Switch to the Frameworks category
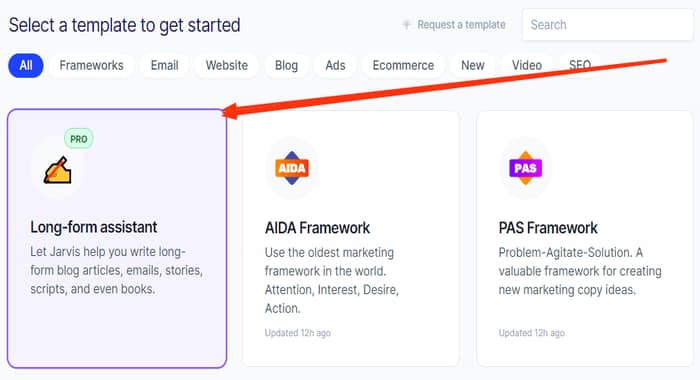This screenshot has height=380, width=700. pyautogui.click(x=92, y=66)
